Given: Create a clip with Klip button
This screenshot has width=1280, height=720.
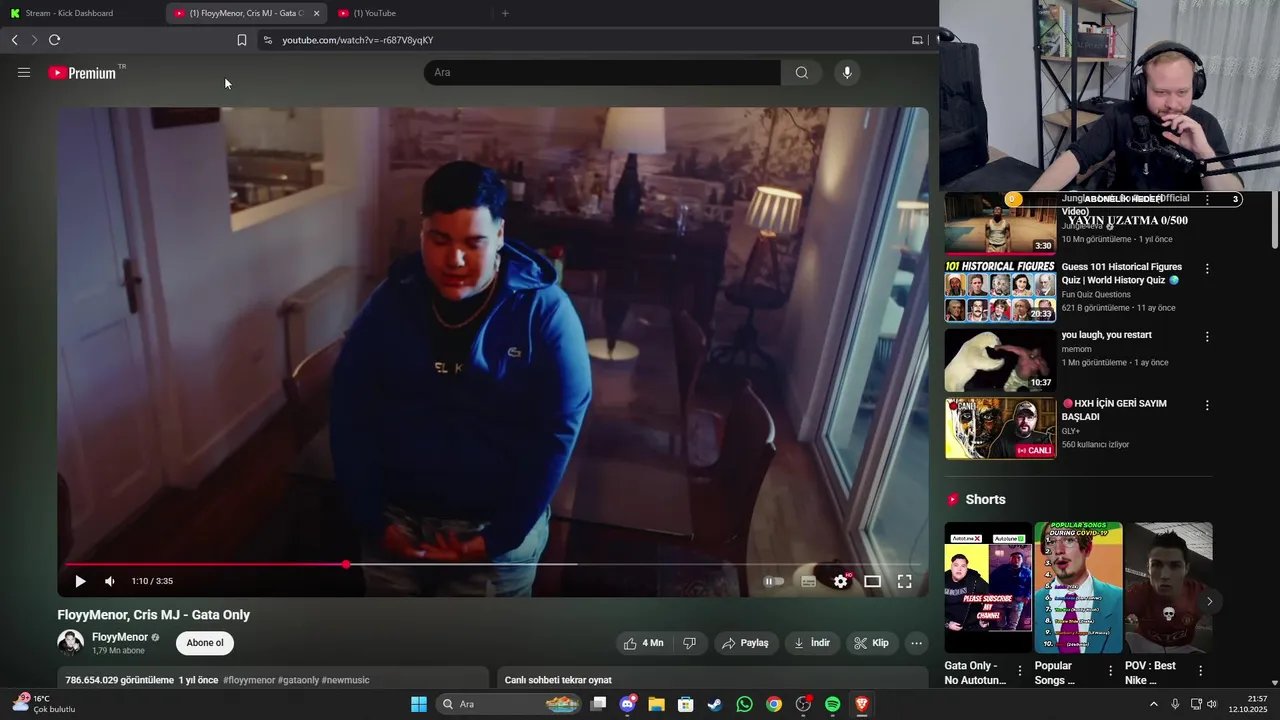Looking at the screenshot, I should pos(871,643).
